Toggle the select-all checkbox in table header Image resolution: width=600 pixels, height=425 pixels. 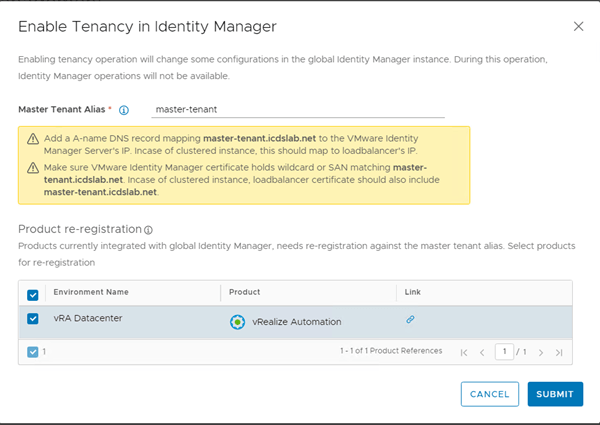[x=33, y=294]
